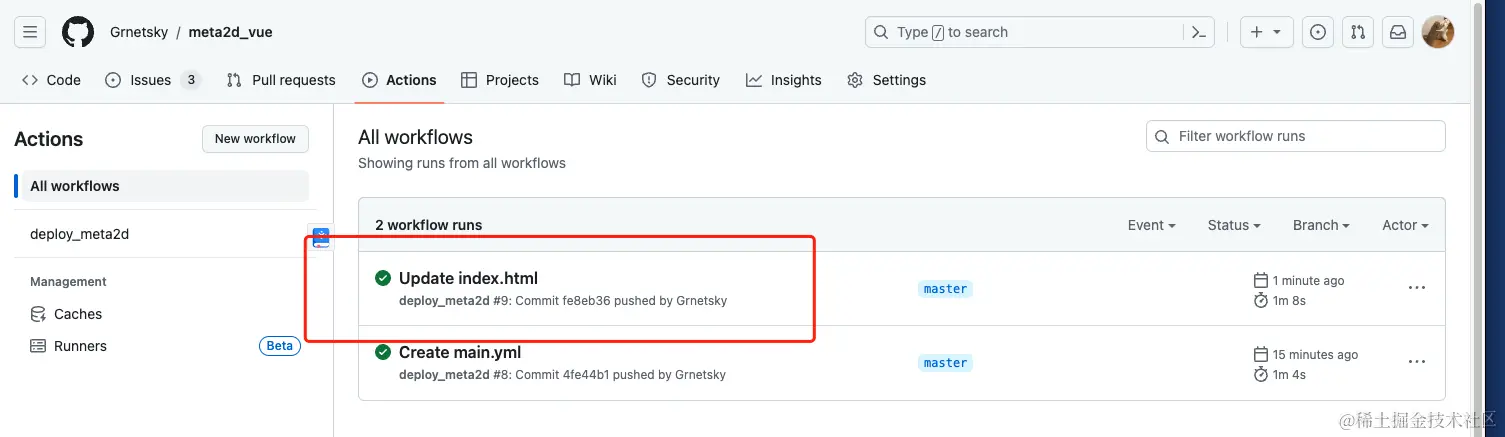Open options menu for Update index.html run
This screenshot has height=437, width=1505.
[1416, 288]
